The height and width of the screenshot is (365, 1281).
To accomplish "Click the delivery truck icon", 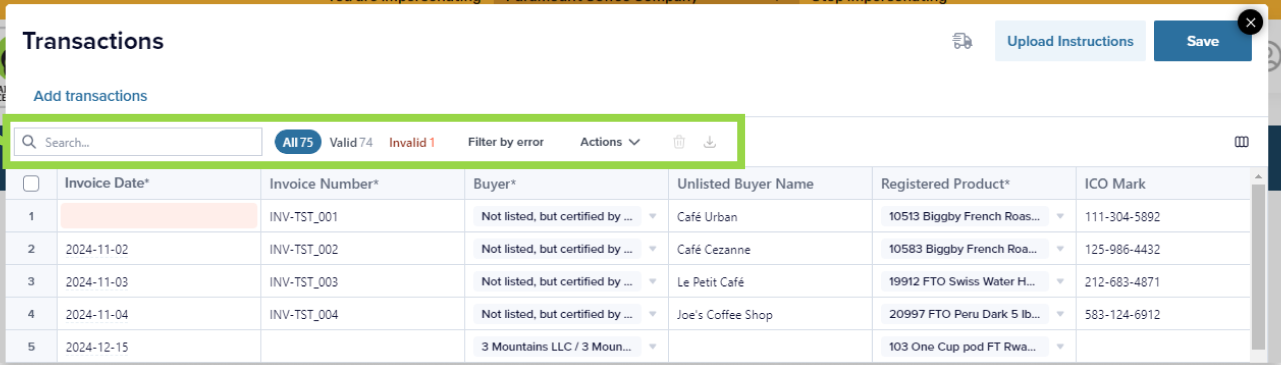I will (962, 41).
